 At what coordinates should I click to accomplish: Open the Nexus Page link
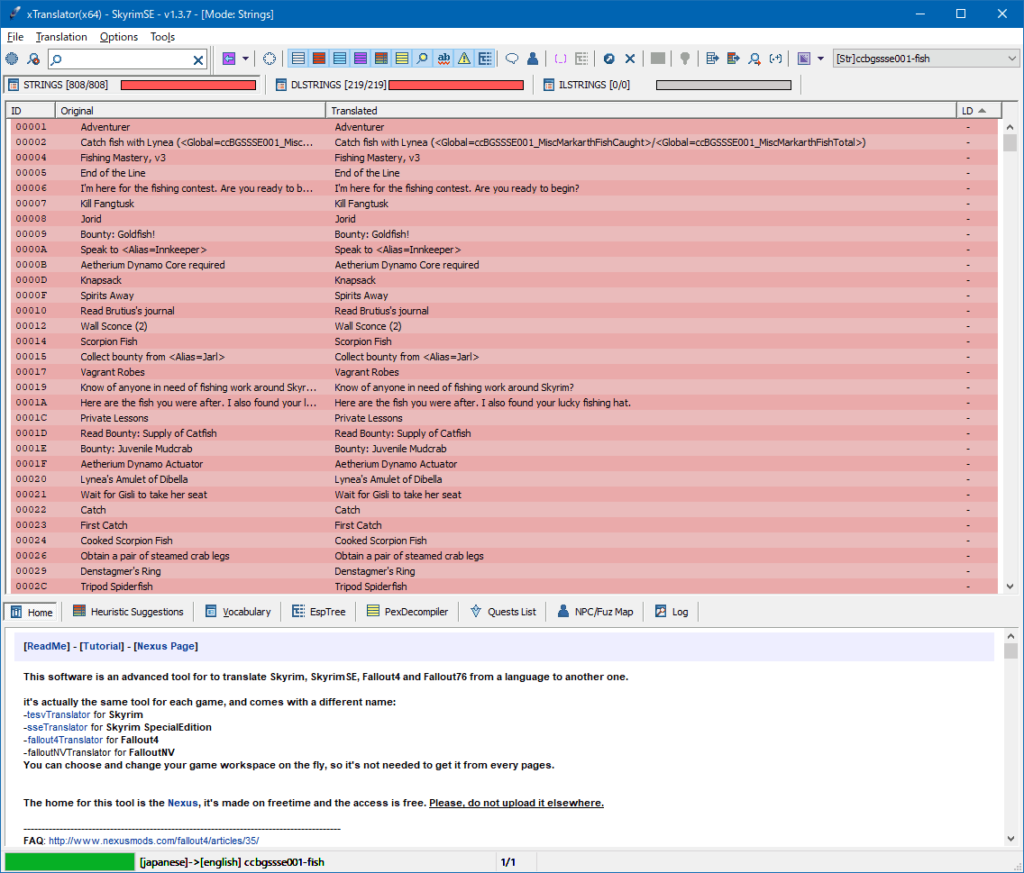[166, 646]
